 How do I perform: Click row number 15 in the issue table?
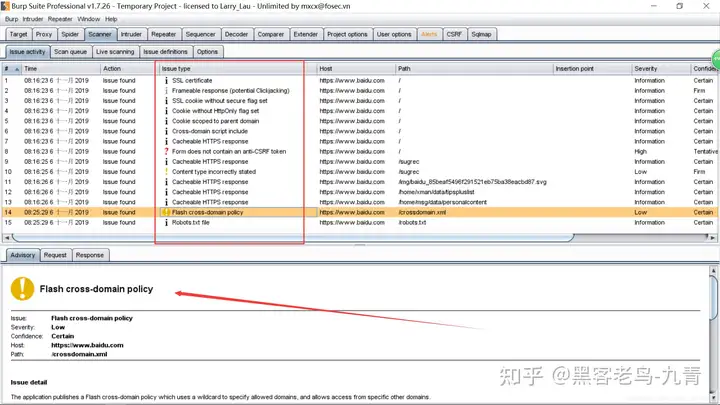pos(8,222)
